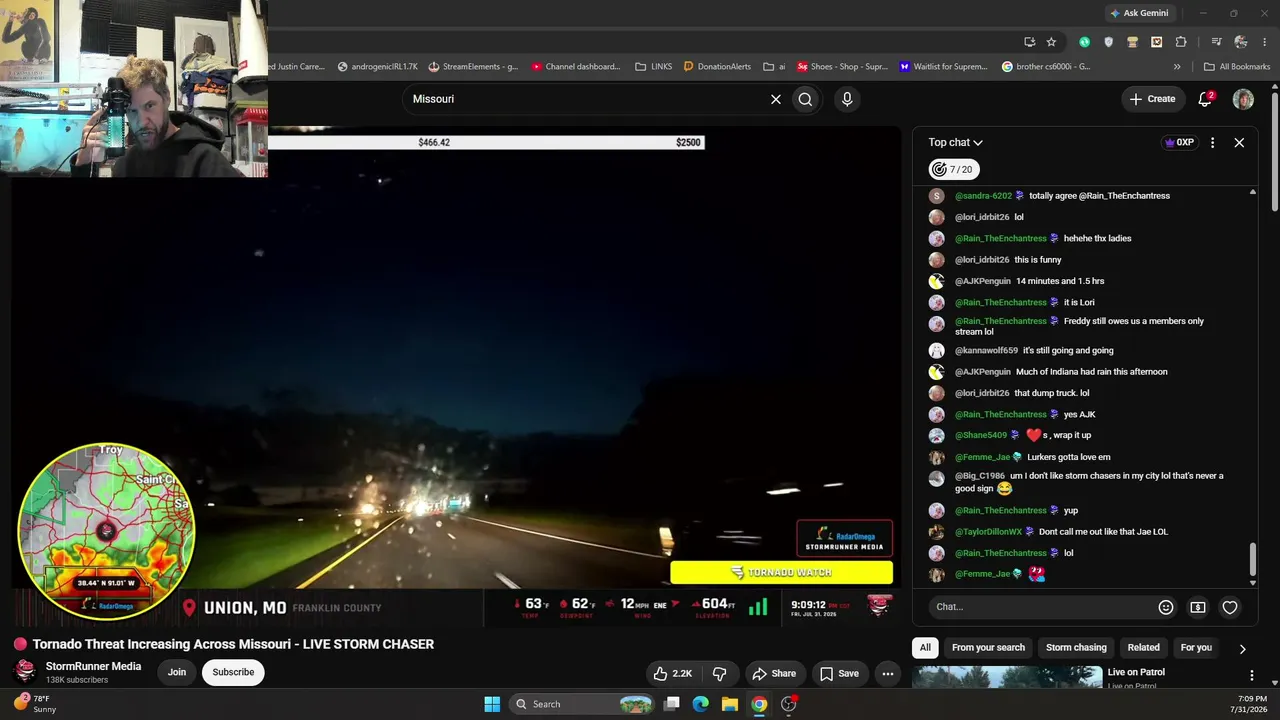Bookmark this page with the star icon
Screen dimensions: 1280x720
(x=1051, y=42)
